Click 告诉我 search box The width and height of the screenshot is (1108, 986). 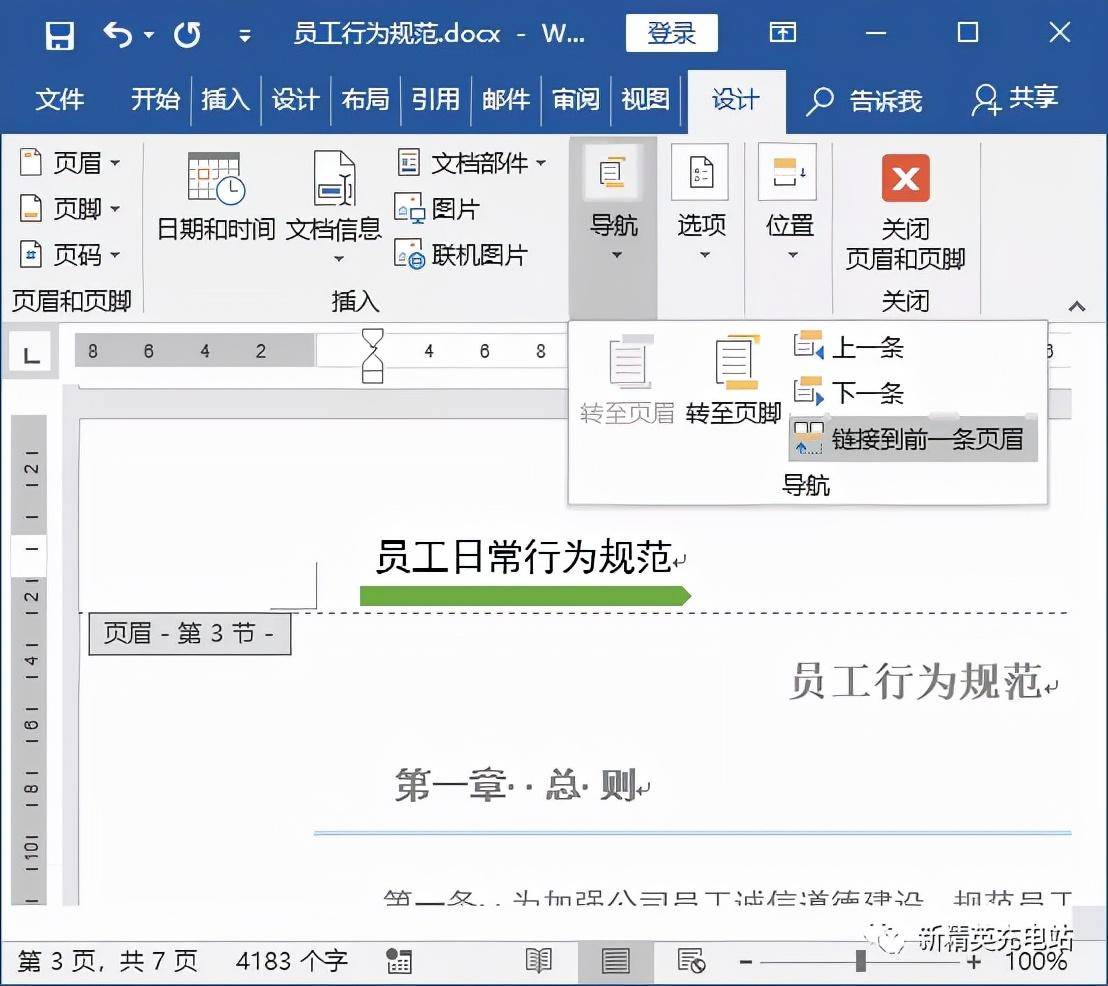click(866, 100)
